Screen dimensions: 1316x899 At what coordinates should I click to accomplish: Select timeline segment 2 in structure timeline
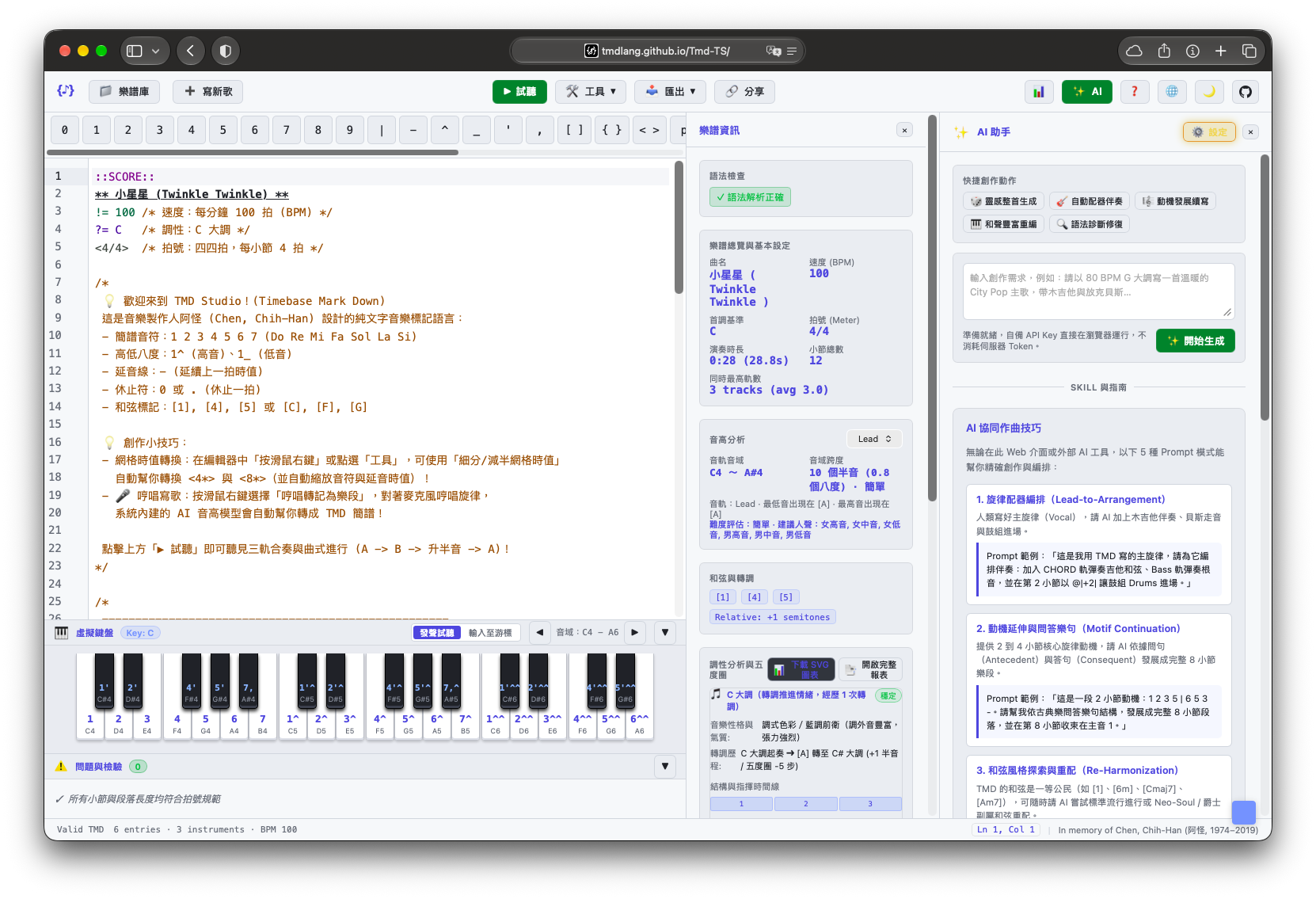pos(806,804)
